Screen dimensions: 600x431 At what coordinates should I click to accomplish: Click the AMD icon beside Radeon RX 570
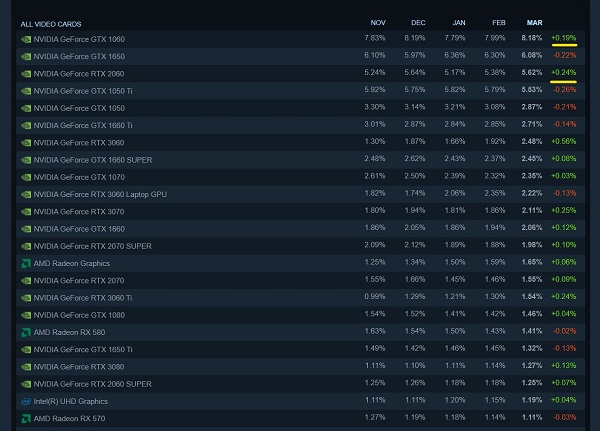pyautogui.click(x=26, y=418)
